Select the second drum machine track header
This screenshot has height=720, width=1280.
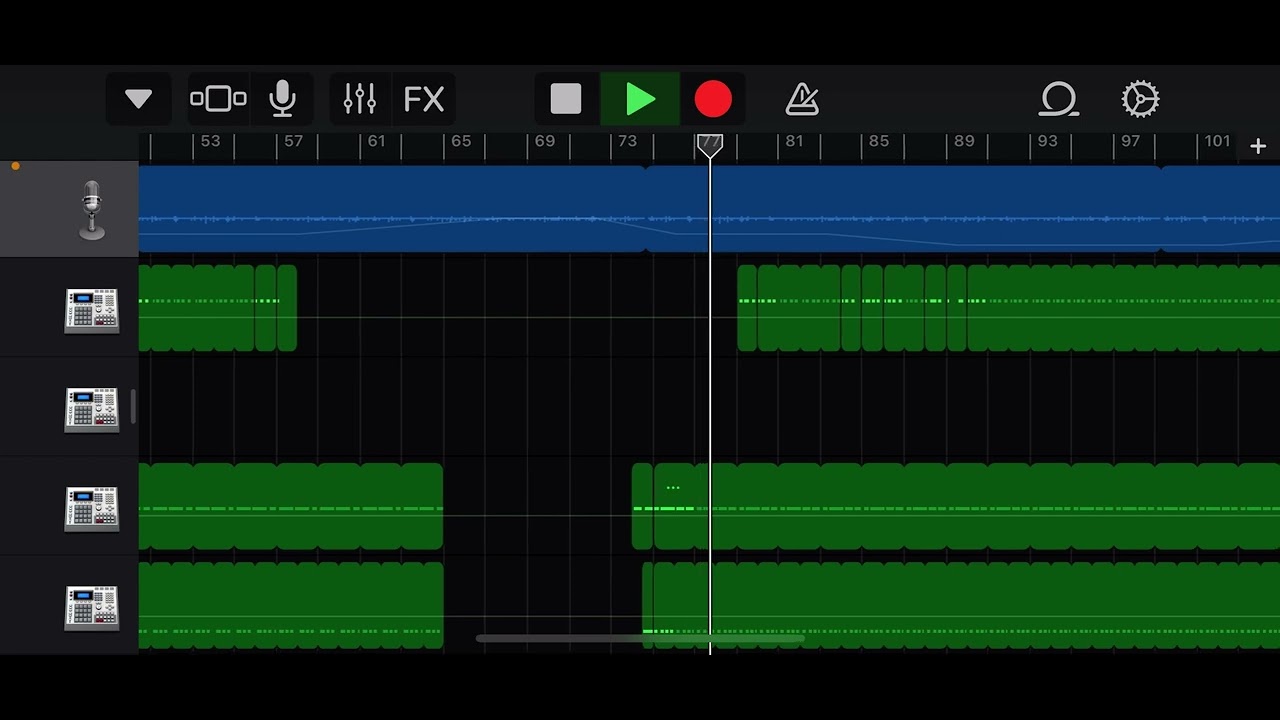(x=69, y=409)
